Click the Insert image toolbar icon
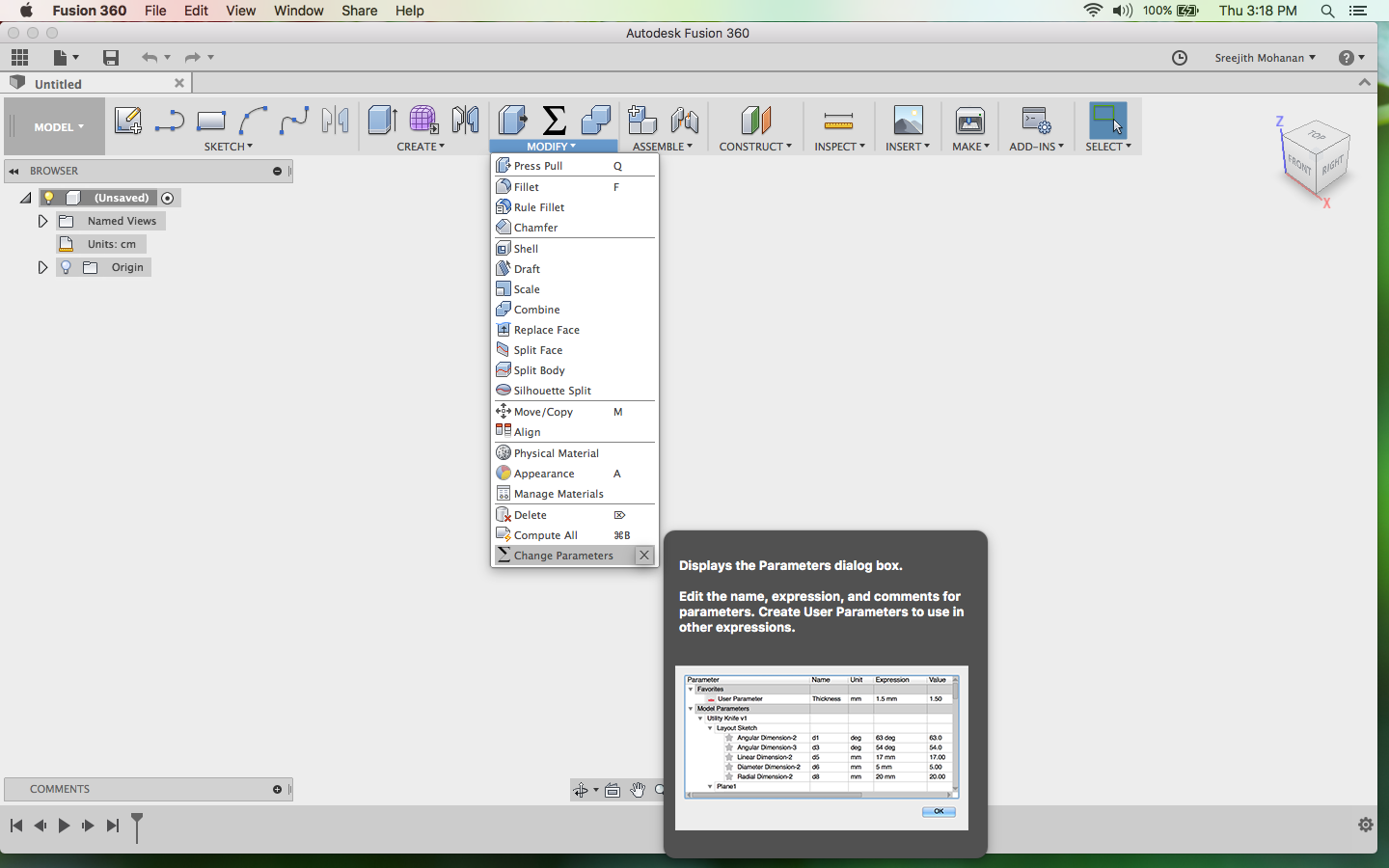Image resolution: width=1389 pixels, height=868 pixels. pyautogui.click(x=908, y=121)
